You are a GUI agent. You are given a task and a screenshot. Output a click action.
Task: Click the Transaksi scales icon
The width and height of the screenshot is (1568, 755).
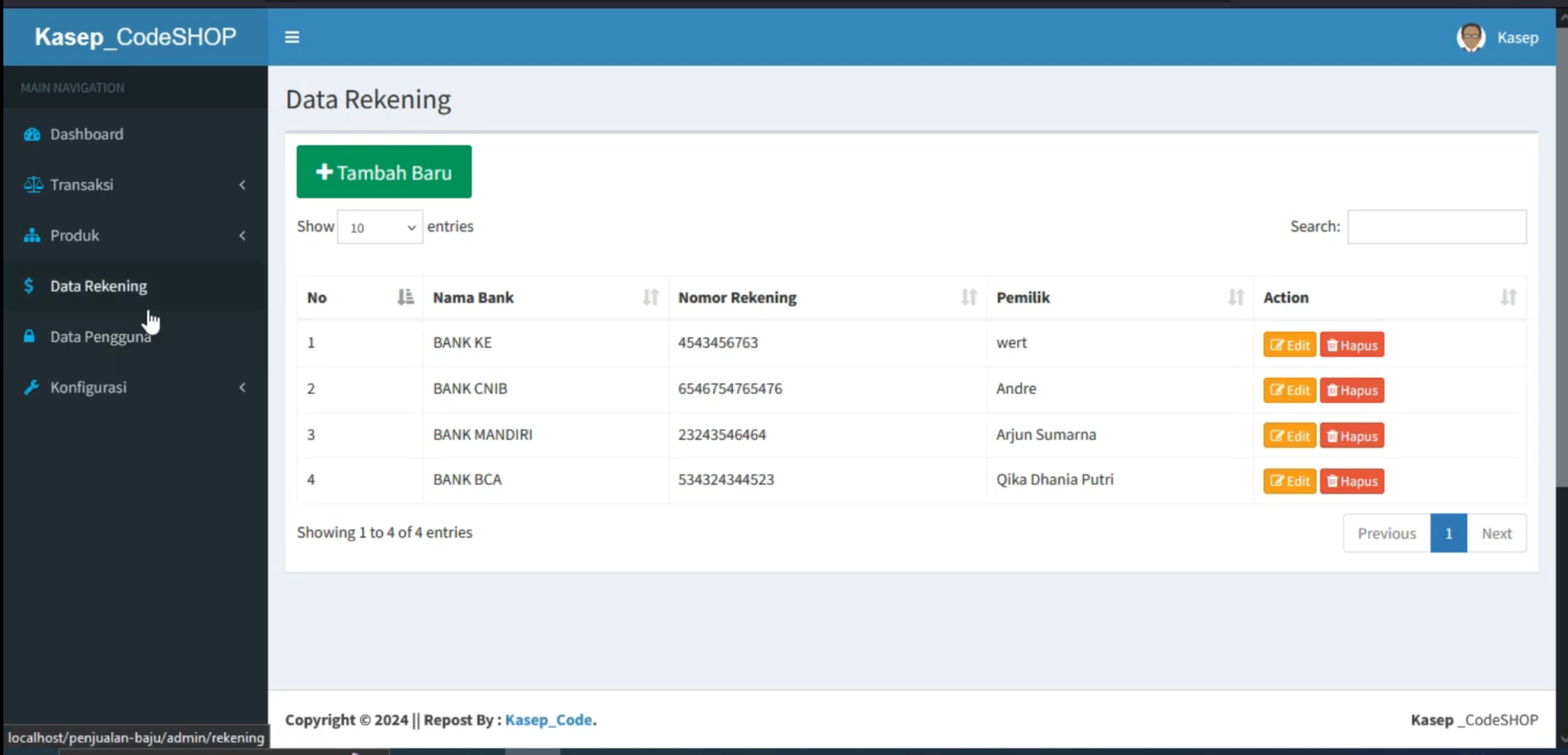(x=33, y=185)
